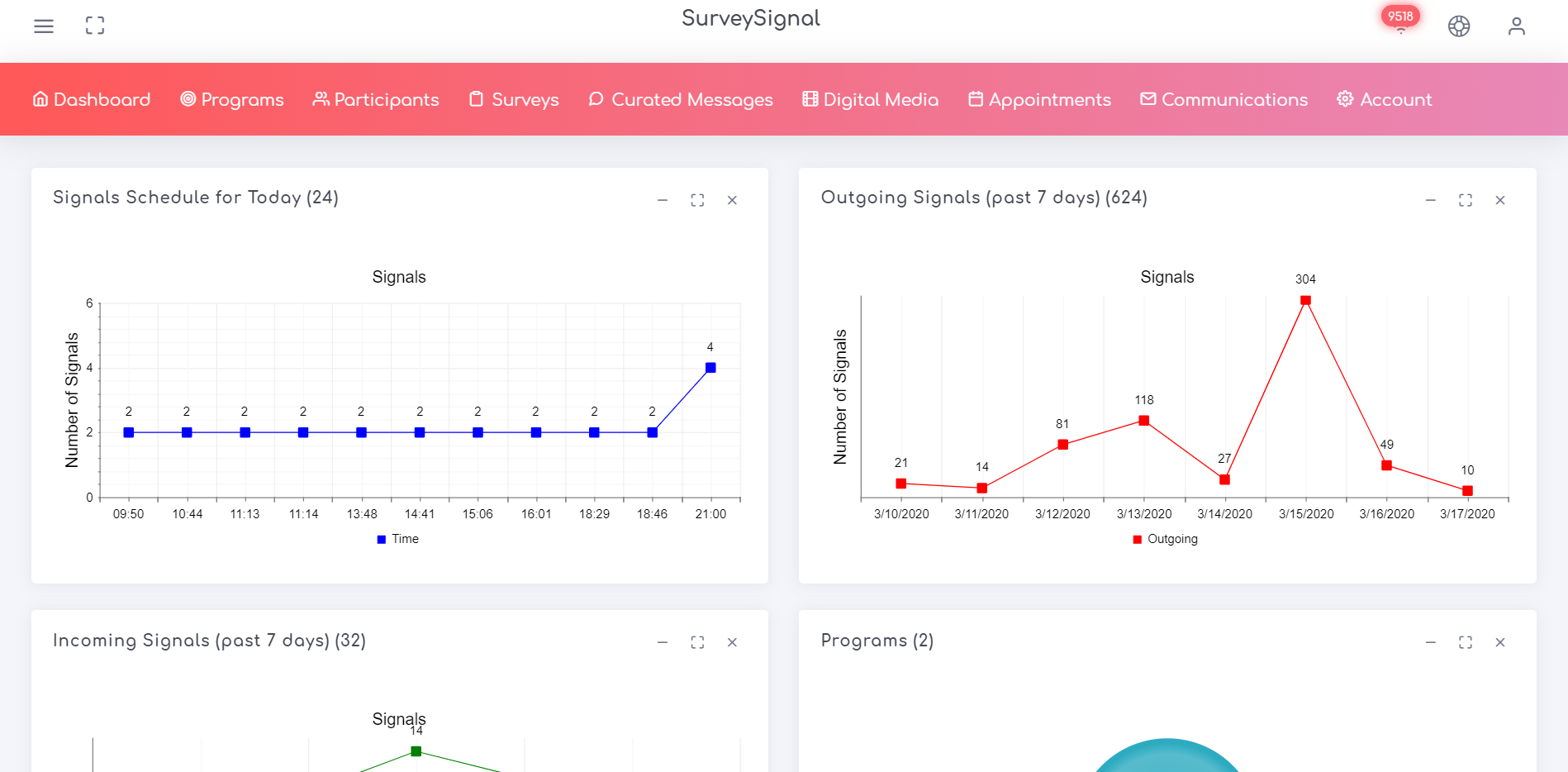Image resolution: width=1568 pixels, height=772 pixels.
Task: Close the Incoming Signals panel
Action: pos(732,642)
